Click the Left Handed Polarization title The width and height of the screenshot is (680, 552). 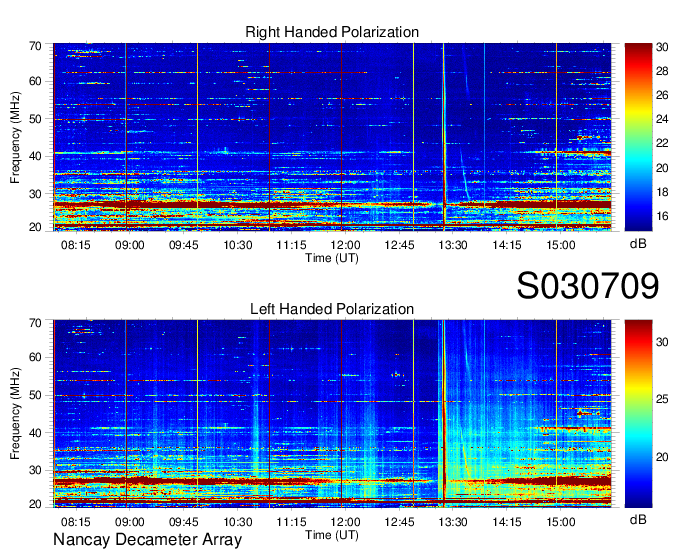pos(332,309)
